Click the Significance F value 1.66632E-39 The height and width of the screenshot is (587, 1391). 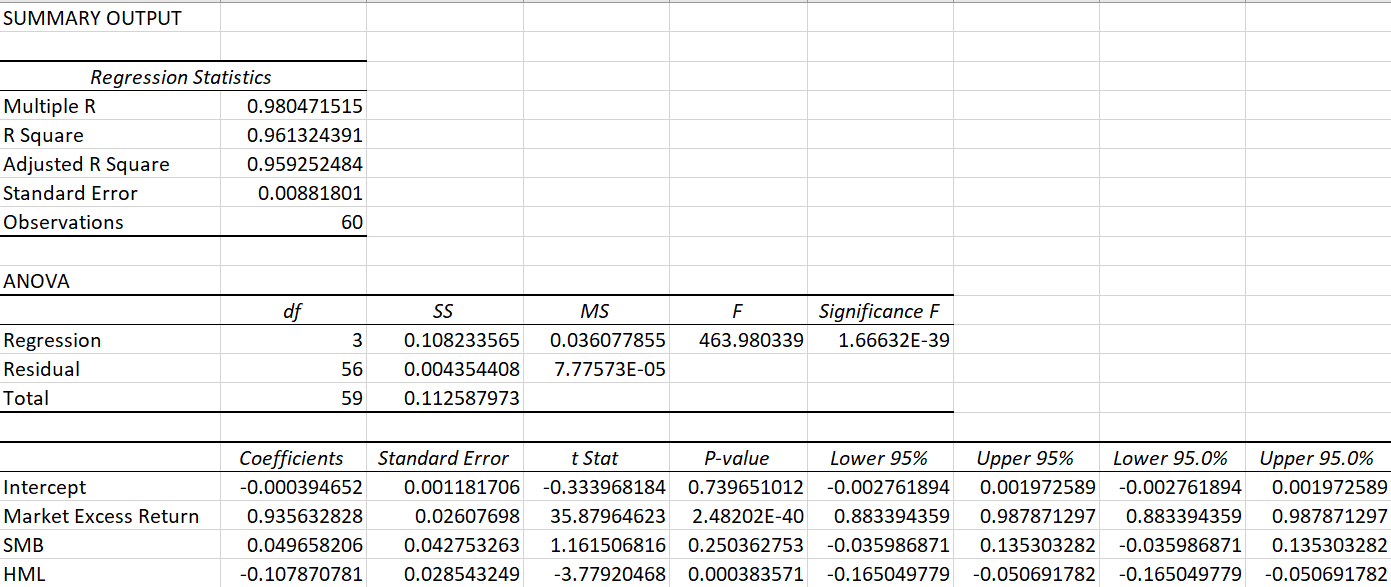coord(893,340)
